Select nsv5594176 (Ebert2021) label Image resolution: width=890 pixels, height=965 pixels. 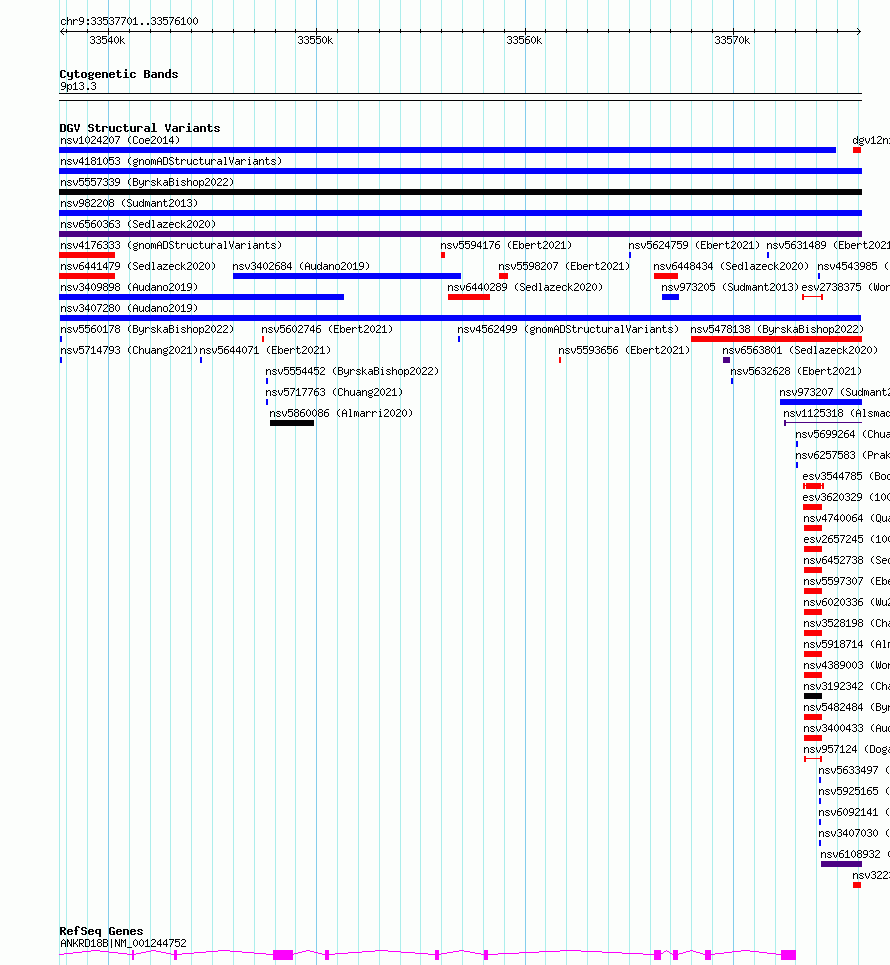click(x=506, y=245)
